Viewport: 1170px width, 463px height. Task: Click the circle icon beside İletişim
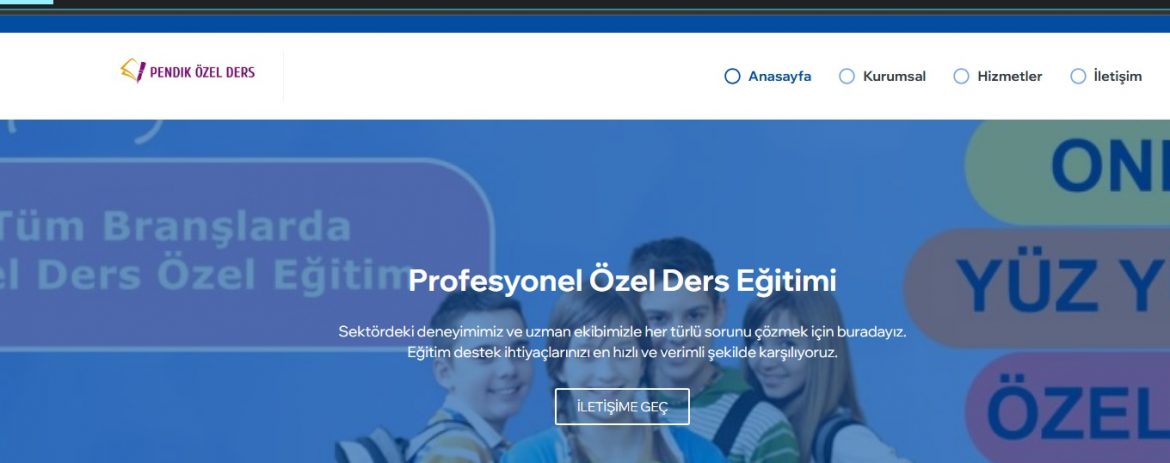tap(1077, 76)
